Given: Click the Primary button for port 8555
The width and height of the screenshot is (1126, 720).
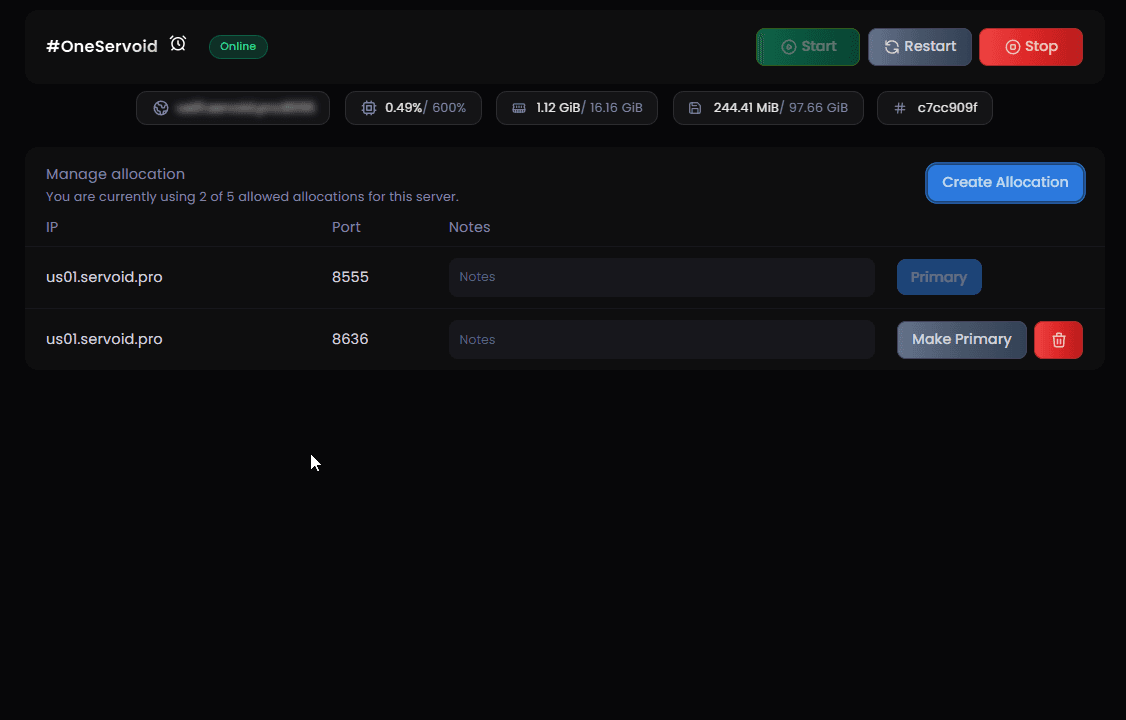Looking at the screenshot, I should tap(939, 278).
